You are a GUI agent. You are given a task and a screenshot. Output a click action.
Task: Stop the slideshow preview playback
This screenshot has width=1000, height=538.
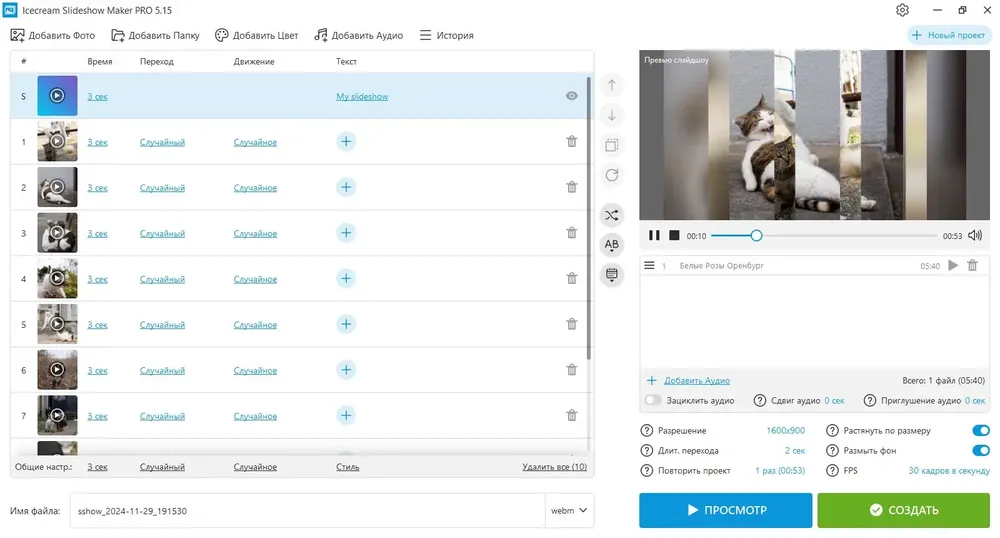coord(674,235)
